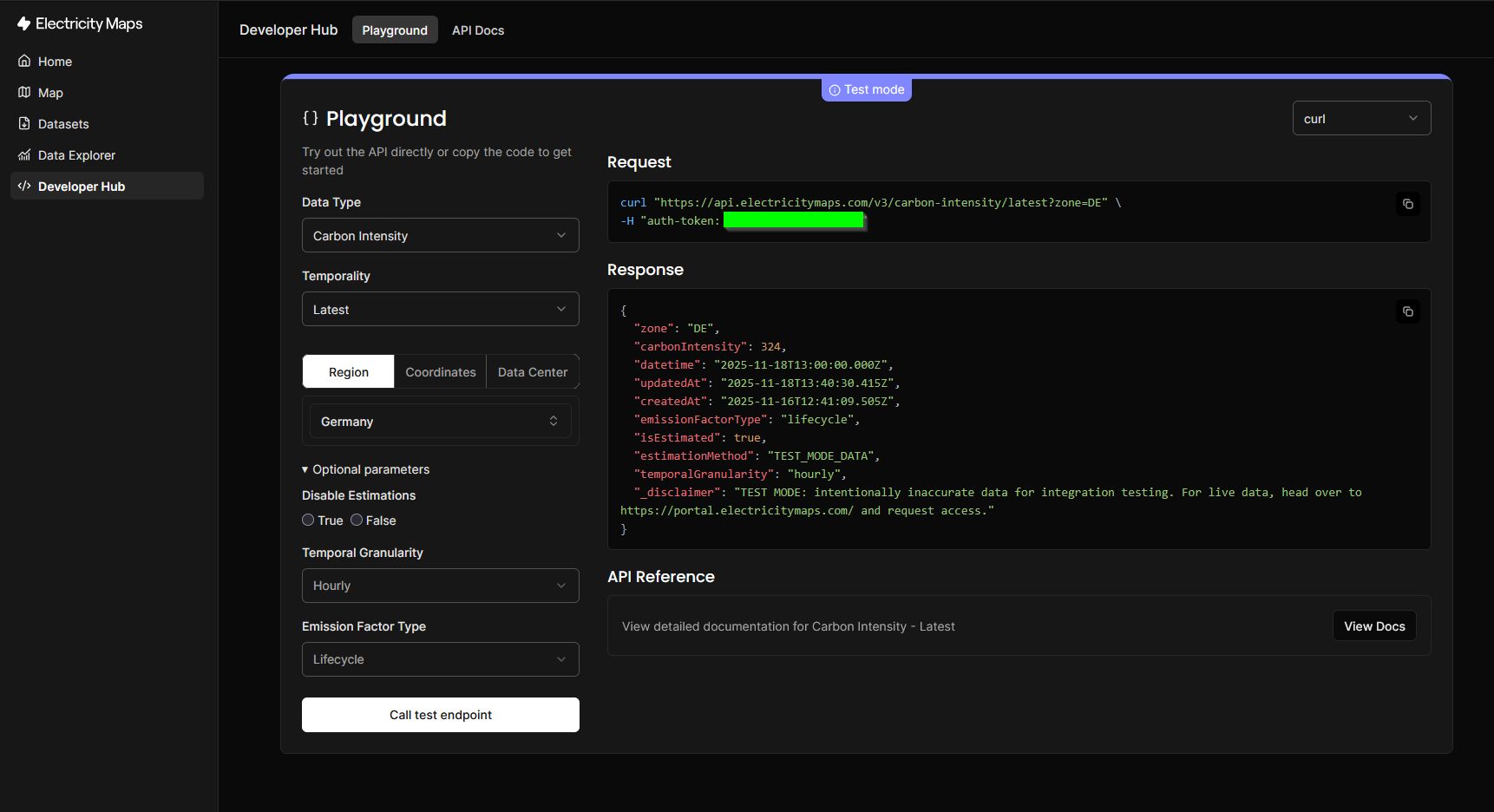
Task: Click the Datasets sidebar icon
Action: pos(24,124)
